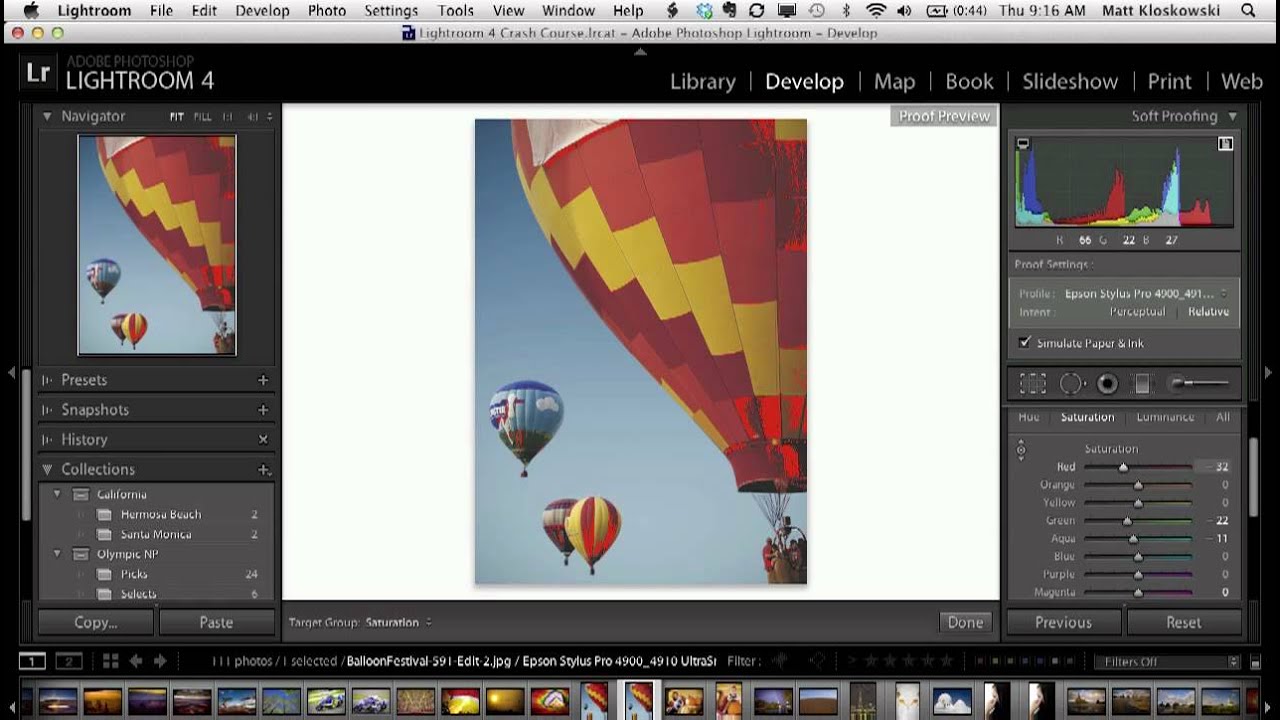Screen dimensions: 1280x720
Task: Select the Spot Removal tool
Action: [x=1072, y=383]
